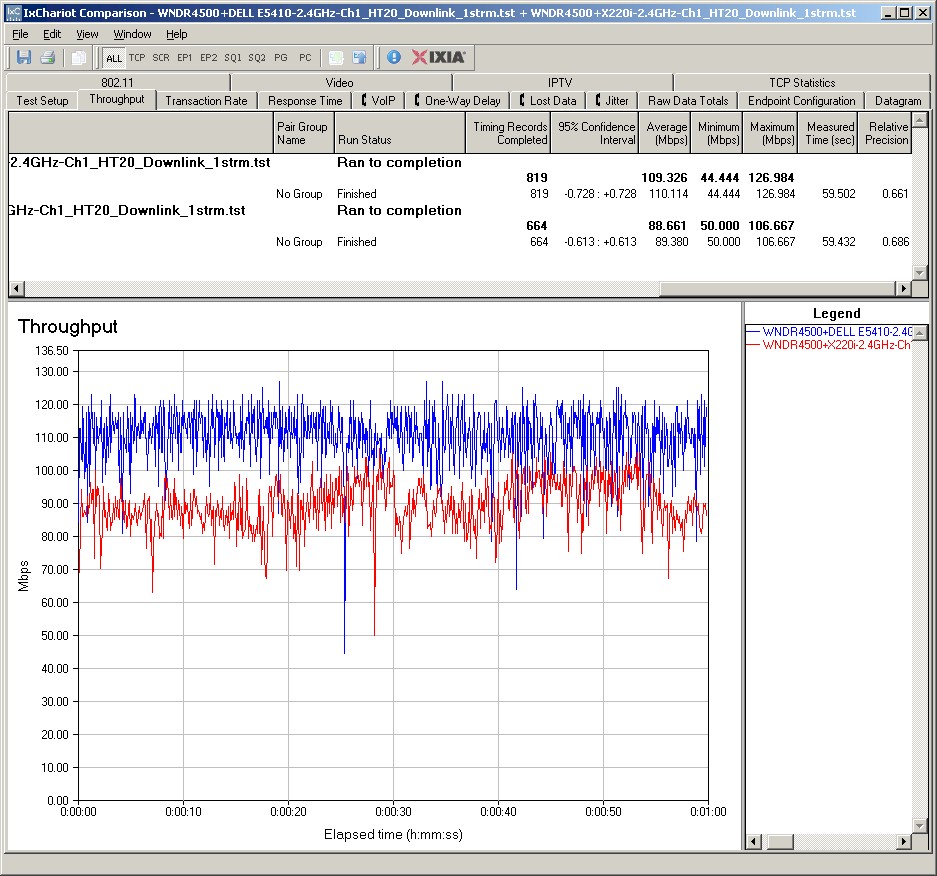
Task: Switch to the Raw Data Totals tab
Action: point(688,100)
